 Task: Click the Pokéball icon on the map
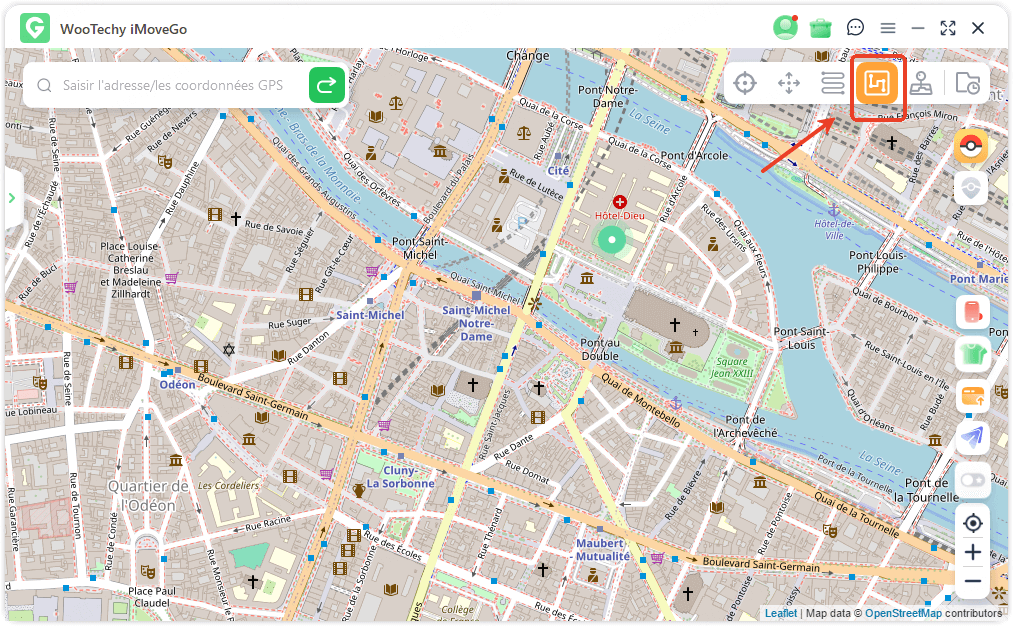coord(971,146)
